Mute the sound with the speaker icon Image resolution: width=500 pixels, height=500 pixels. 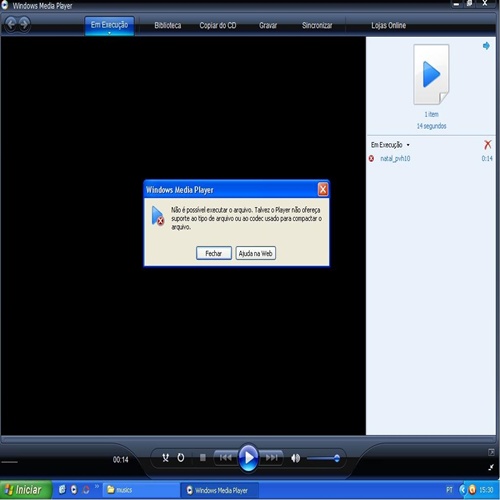pyautogui.click(x=295, y=458)
